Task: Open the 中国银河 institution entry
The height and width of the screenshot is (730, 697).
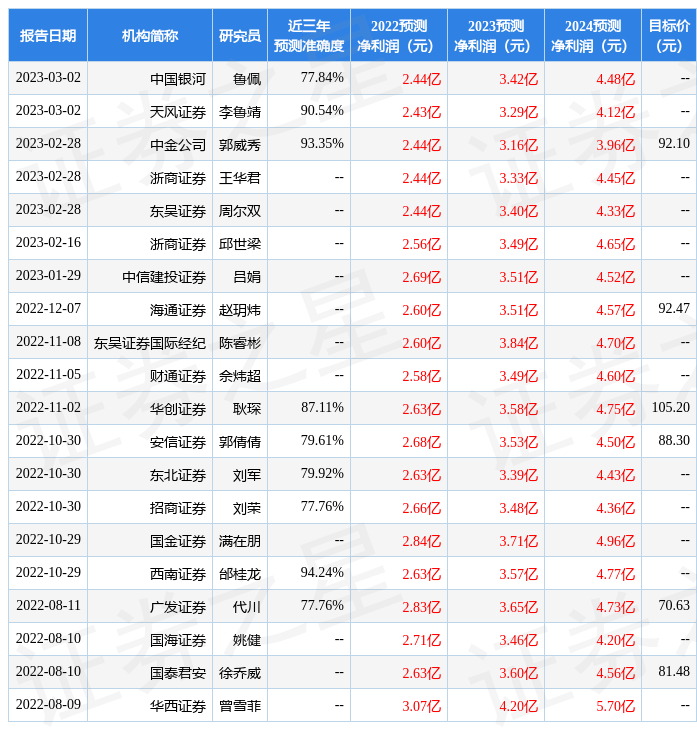Action: point(178,79)
